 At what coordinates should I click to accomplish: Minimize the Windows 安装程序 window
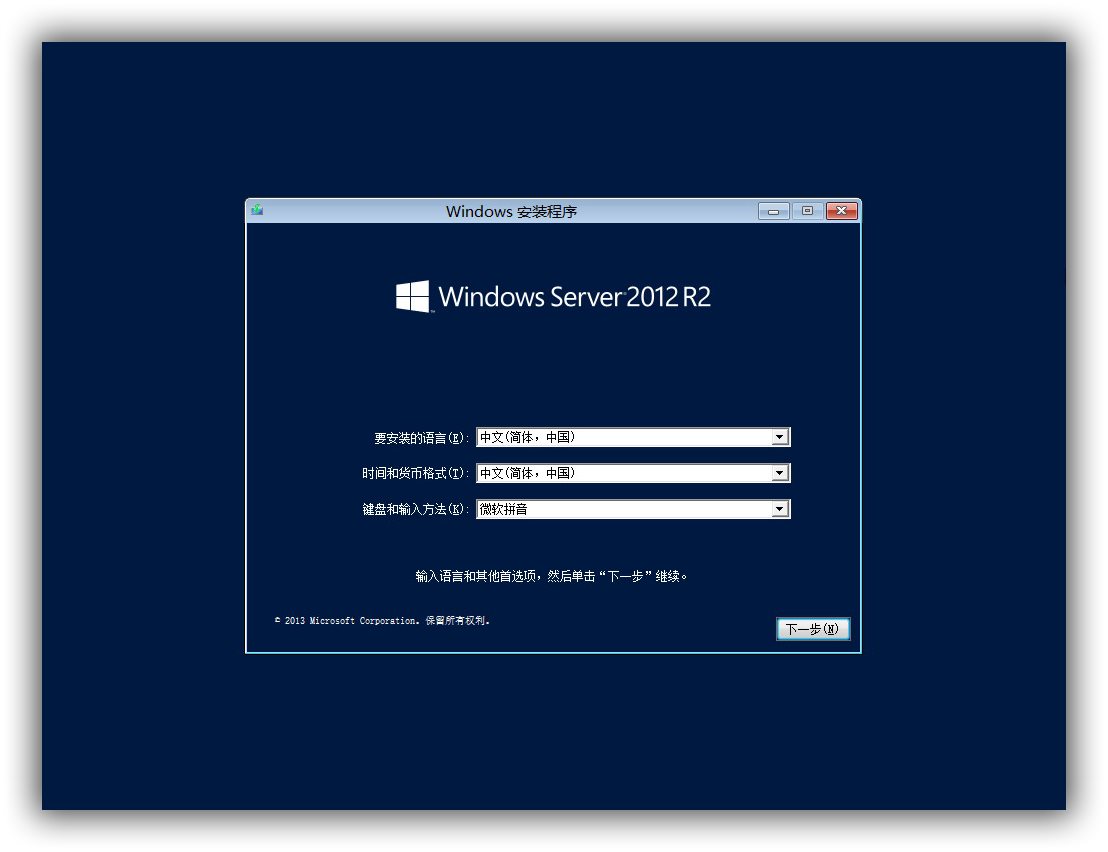point(774,211)
